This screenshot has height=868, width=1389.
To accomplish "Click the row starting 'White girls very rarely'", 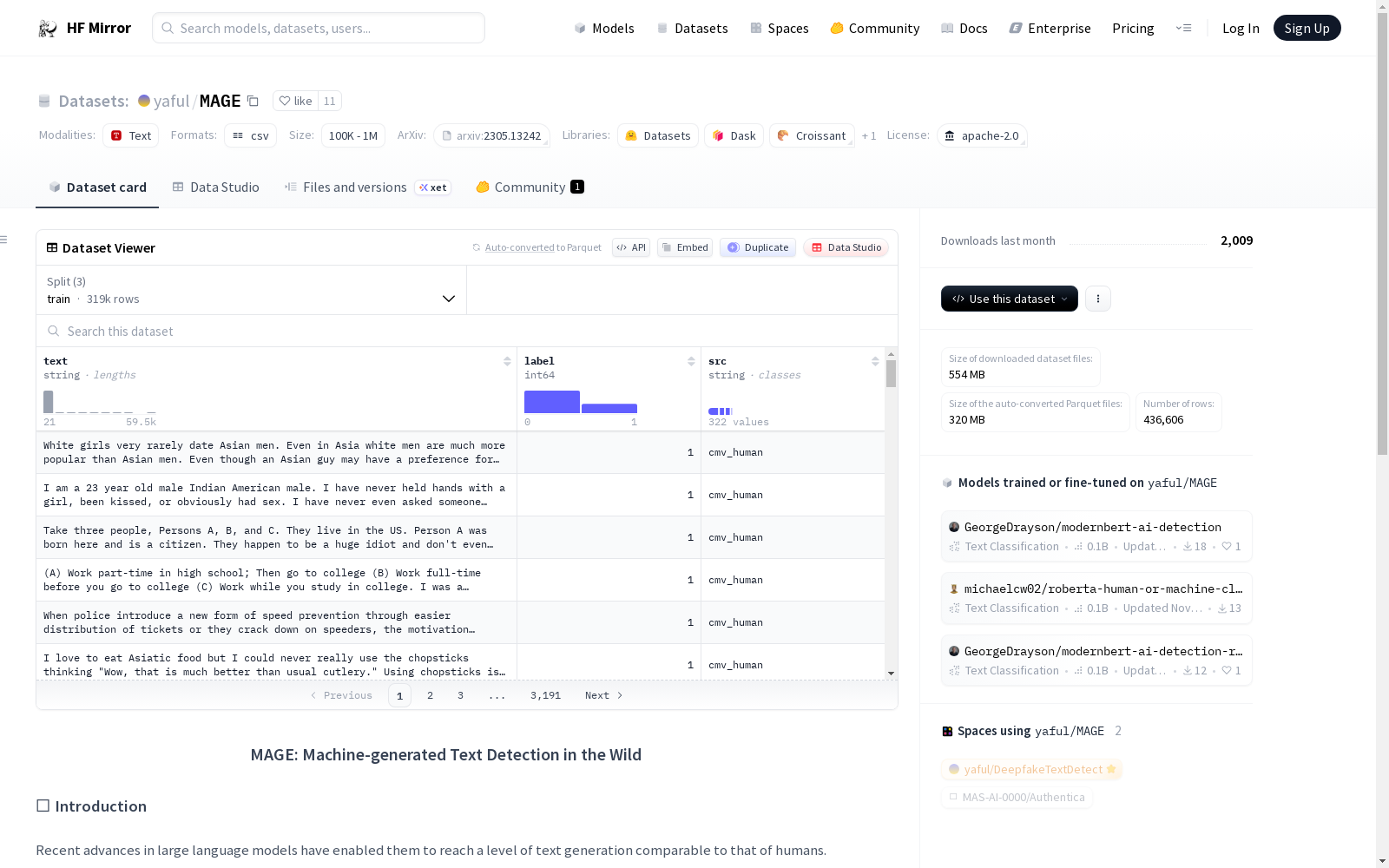I will click(x=460, y=452).
